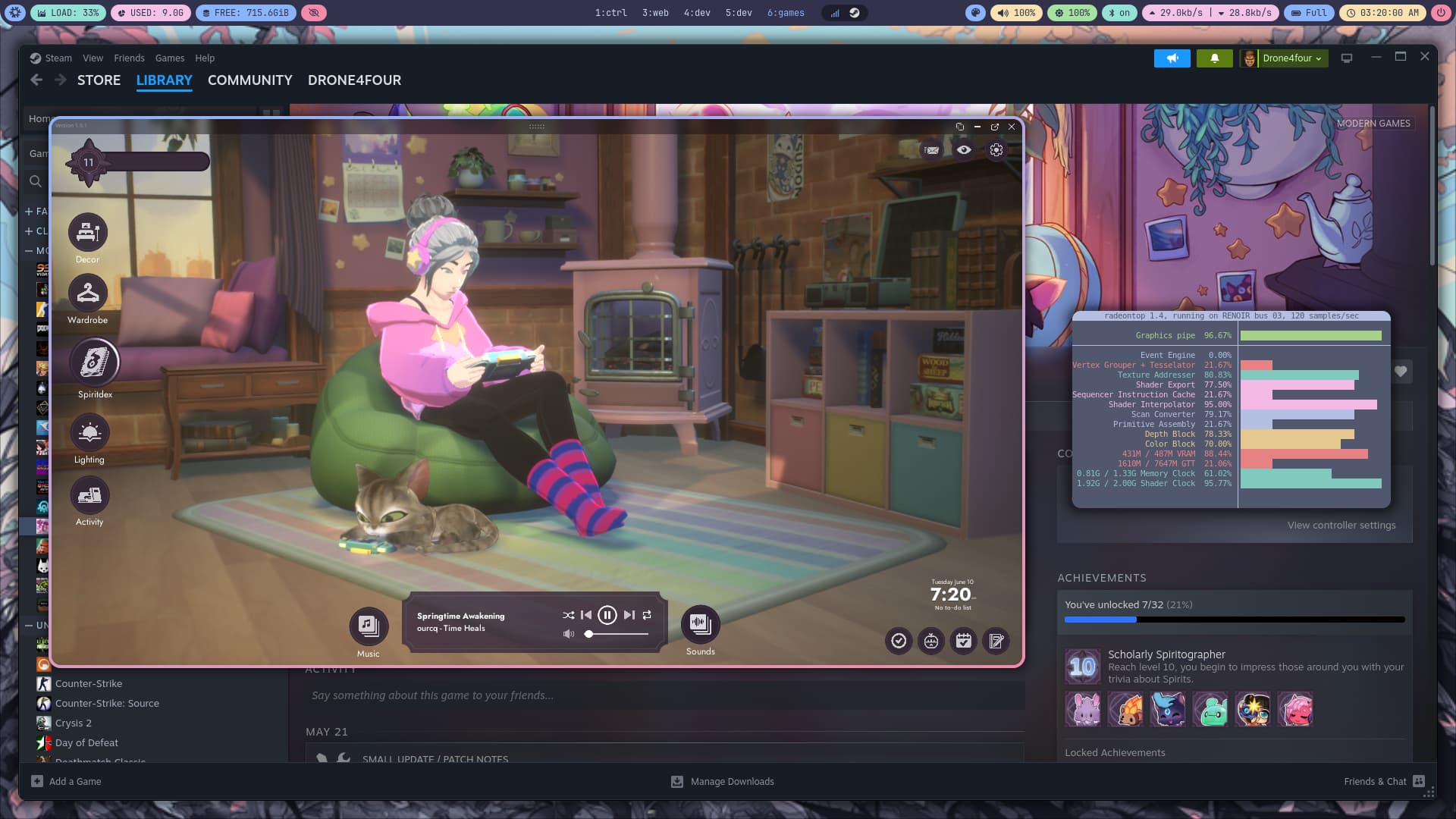Screen dimensions: 1456x819
Task: Open the Help menu
Action: [205, 58]
